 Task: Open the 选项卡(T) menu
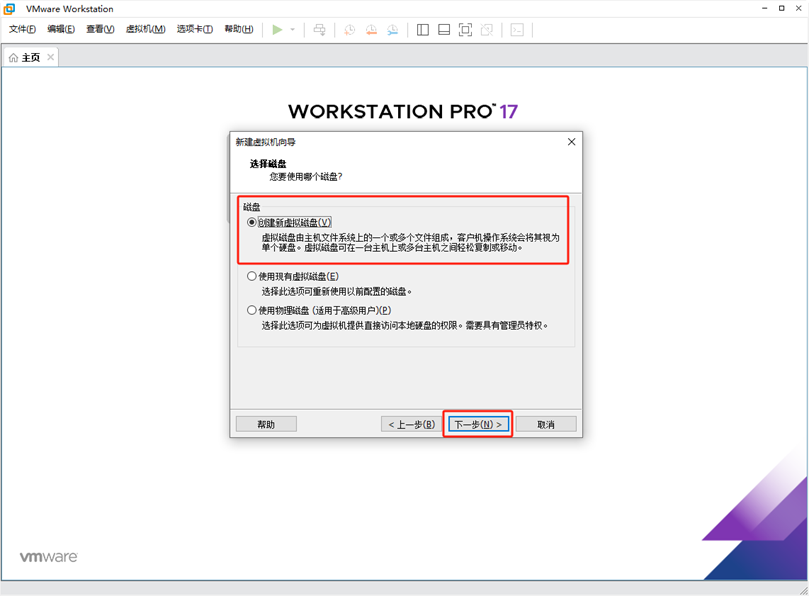click(195, 29)
